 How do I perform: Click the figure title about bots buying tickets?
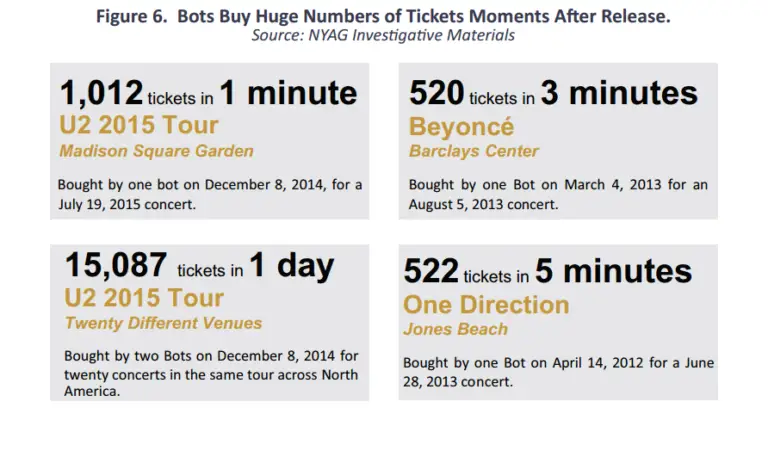[x=383, y=16]
